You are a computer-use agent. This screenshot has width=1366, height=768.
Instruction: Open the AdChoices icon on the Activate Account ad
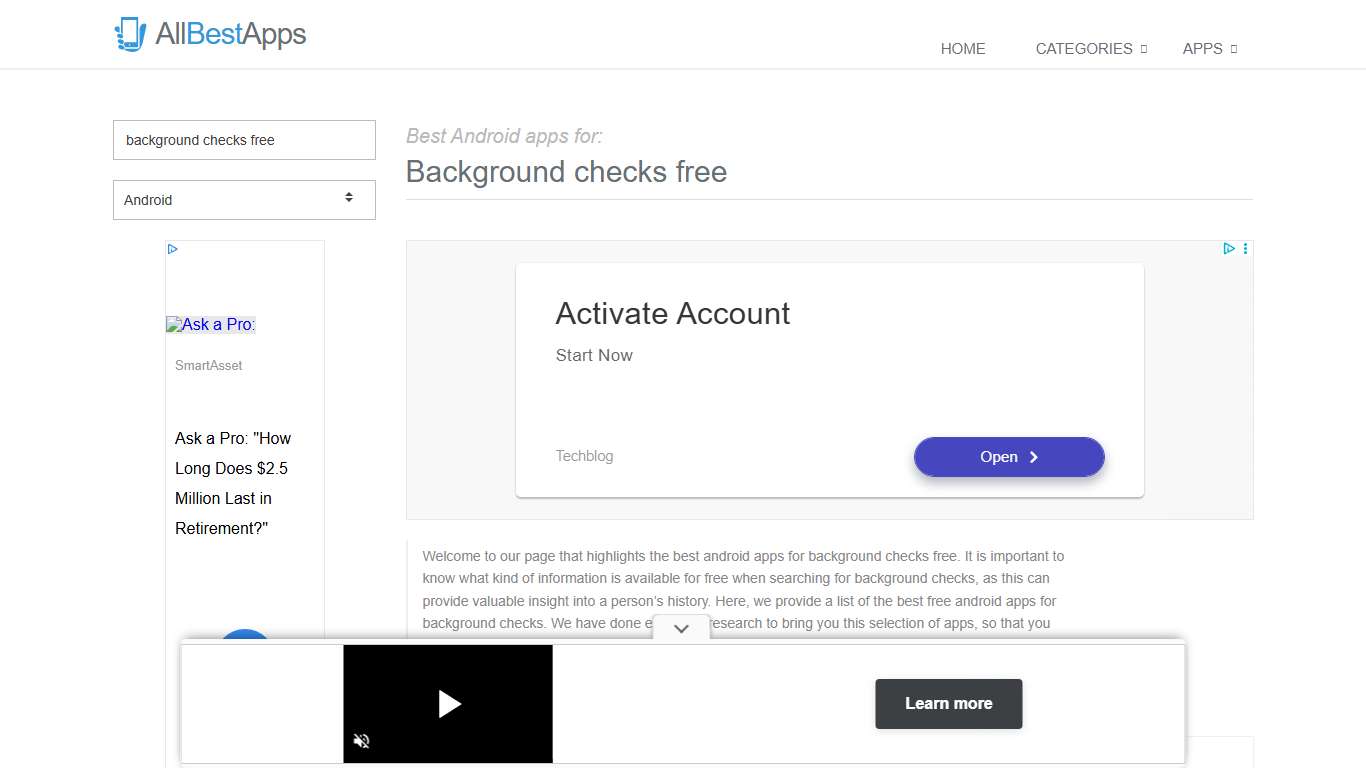(x=1229, y=248)
